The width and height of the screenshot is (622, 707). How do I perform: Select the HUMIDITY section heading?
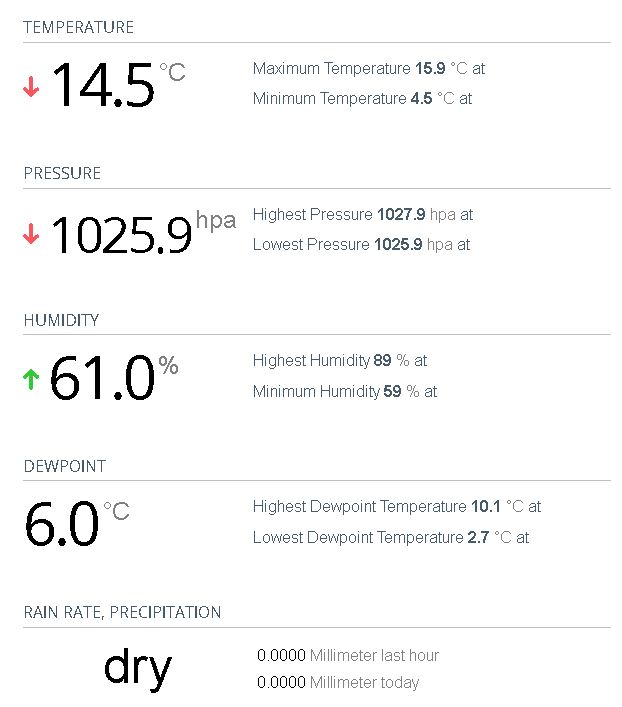click(61, 320)
